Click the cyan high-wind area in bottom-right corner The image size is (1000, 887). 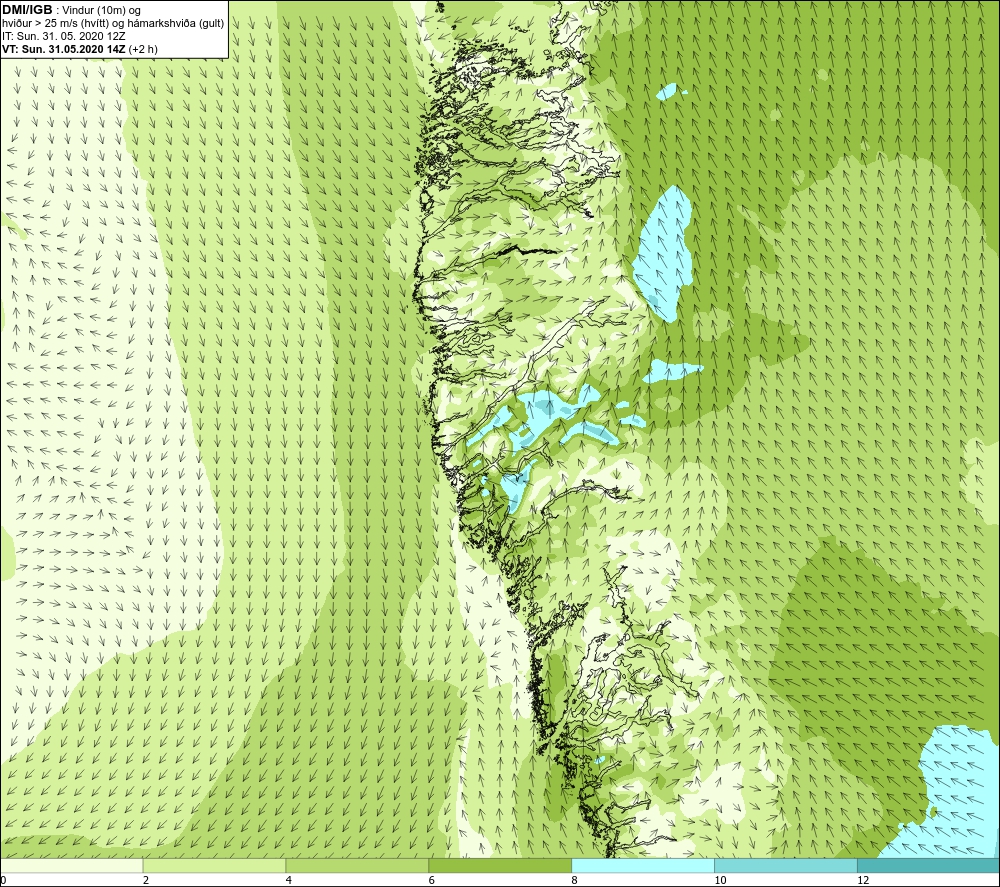tap(950, 797)
